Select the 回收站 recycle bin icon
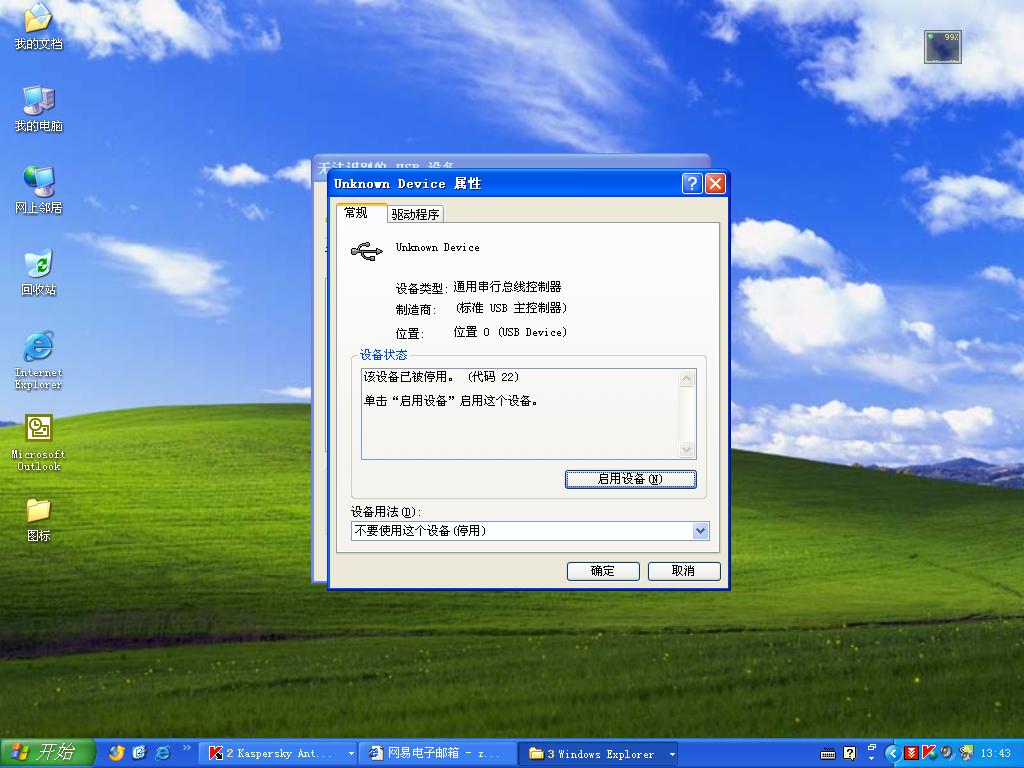 coord(39,273)
